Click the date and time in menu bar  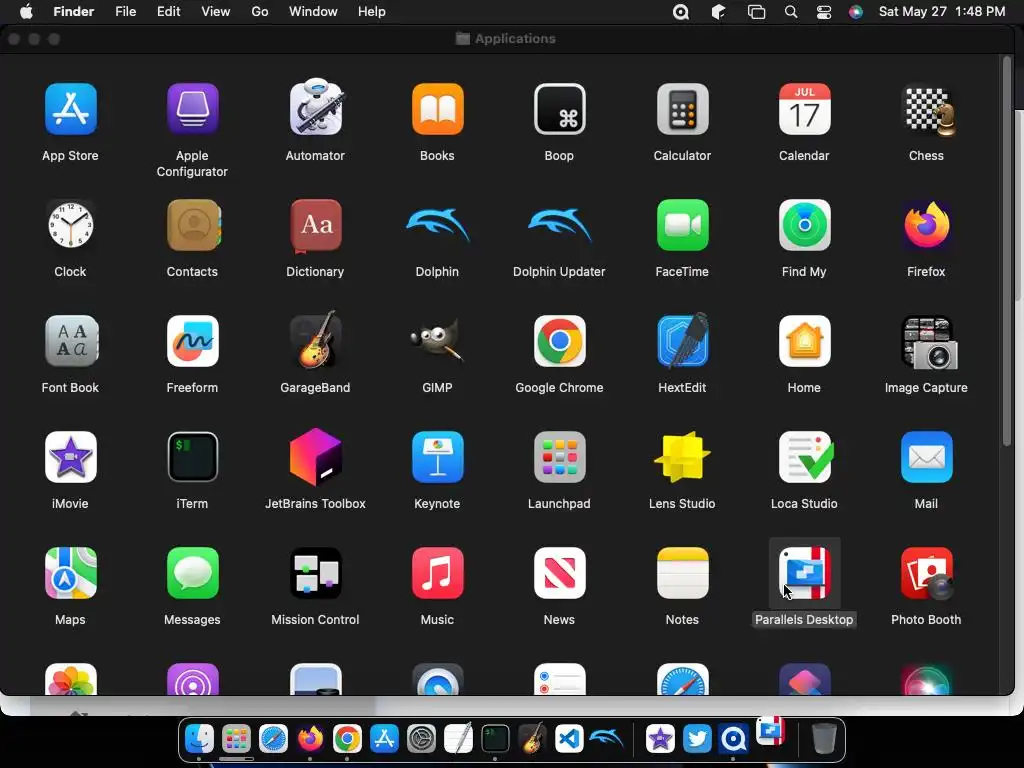point(942,12)
